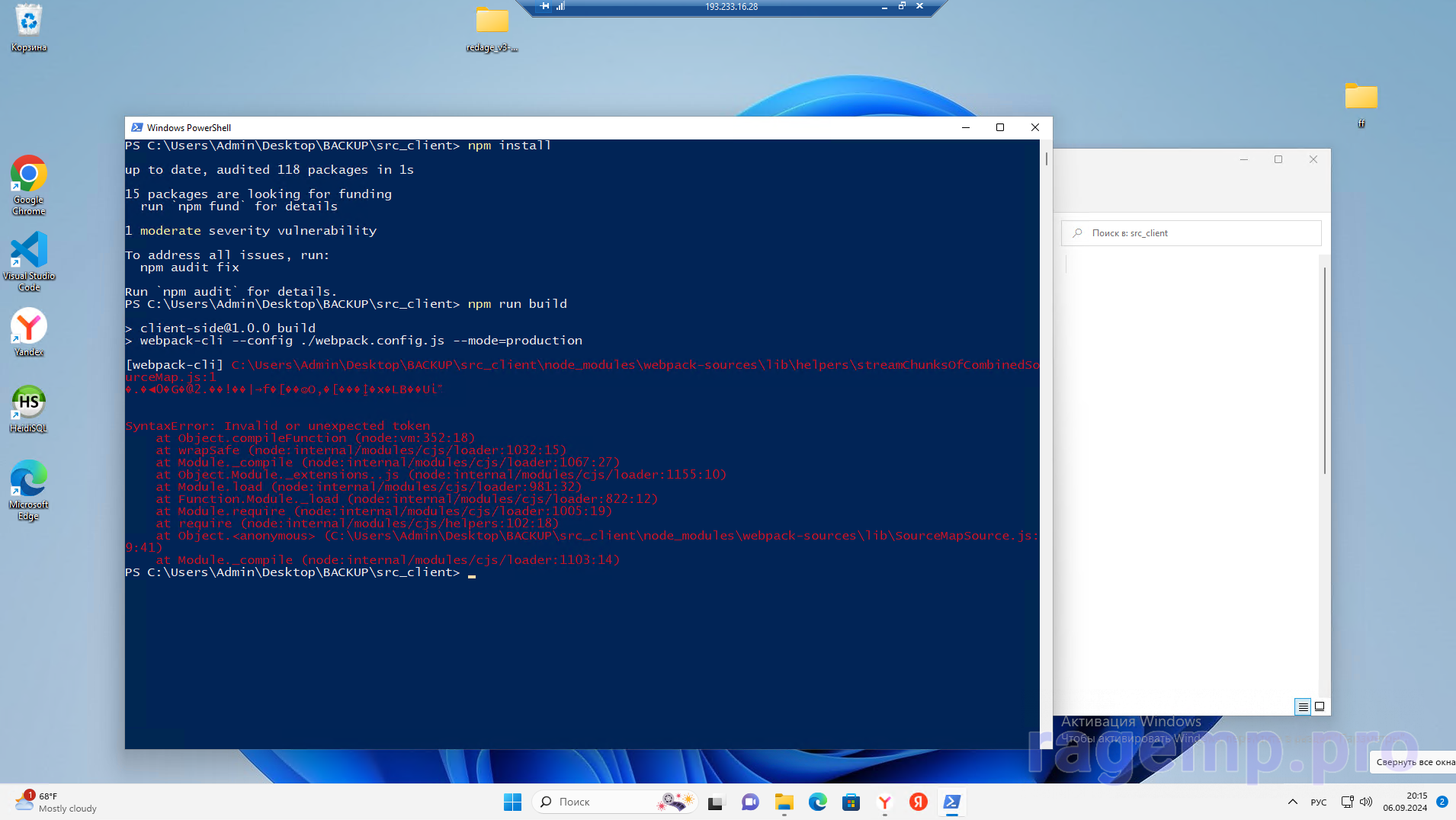
Task: Switch the input language РУС indicator
Action: (x=1319, y=802)
